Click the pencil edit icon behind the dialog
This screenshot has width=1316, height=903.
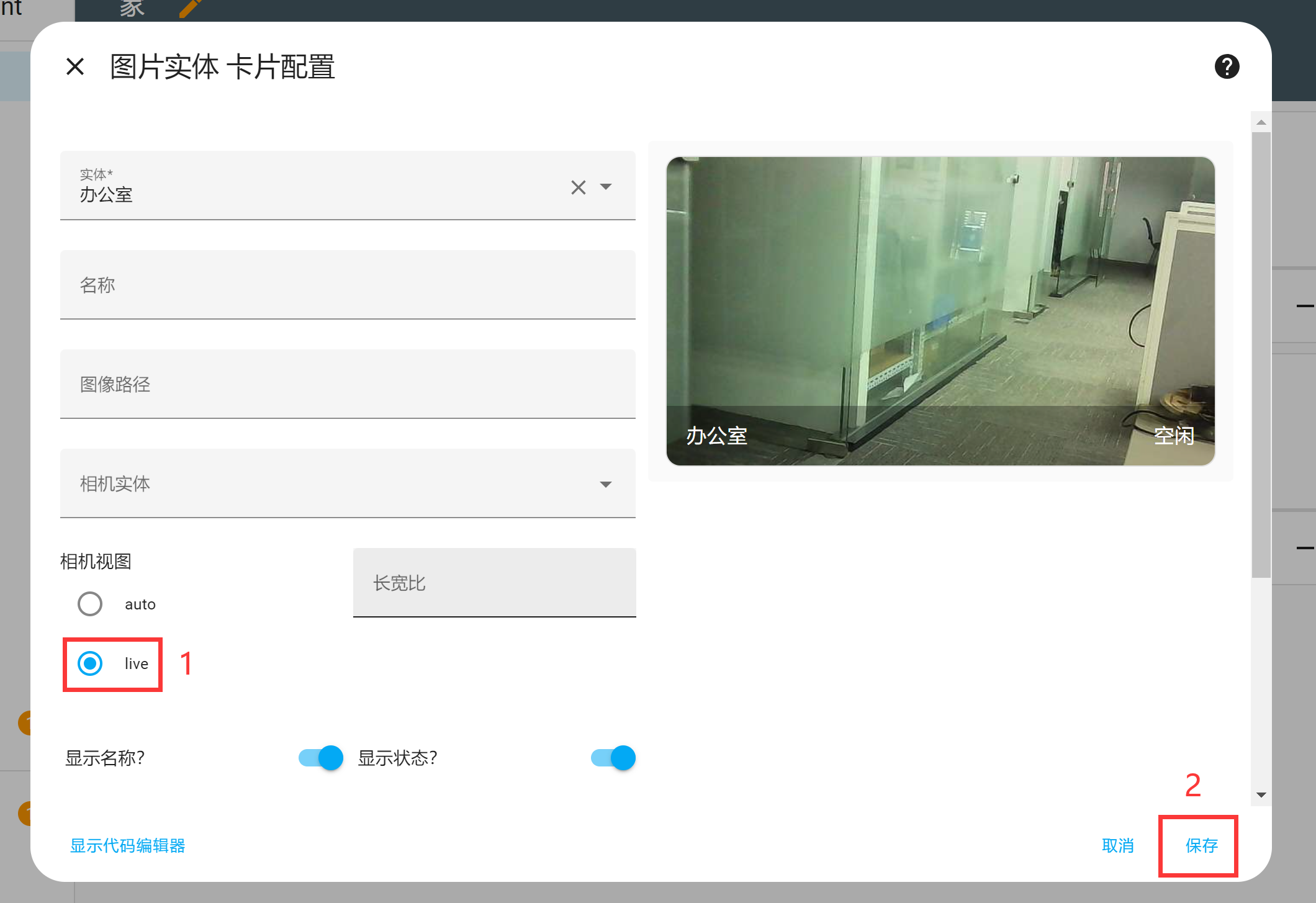pyautogui.click(x=190, y=9)
